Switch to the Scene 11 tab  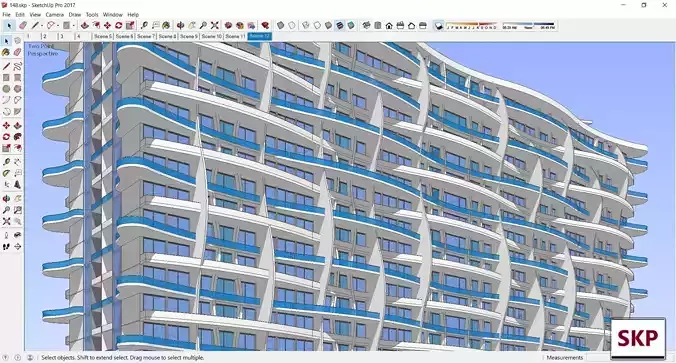(x=235, y=36)
